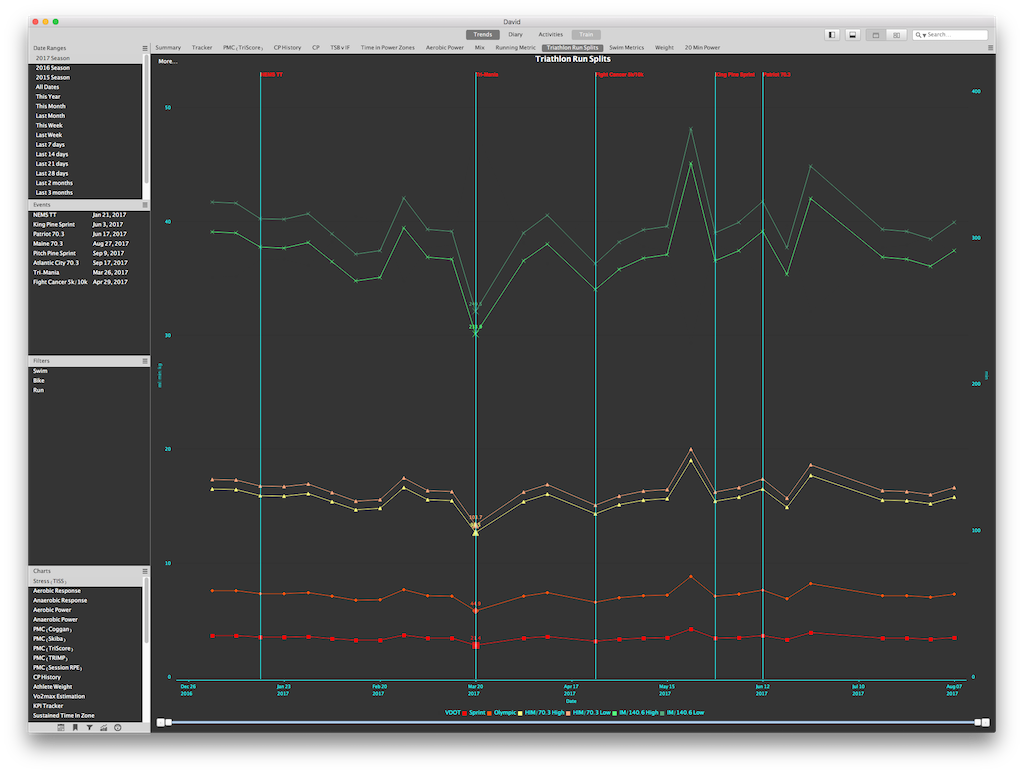The height and width of the screenshot is (773, 1024).
Task: Select the Diary view button
Action: coord(515,34)
